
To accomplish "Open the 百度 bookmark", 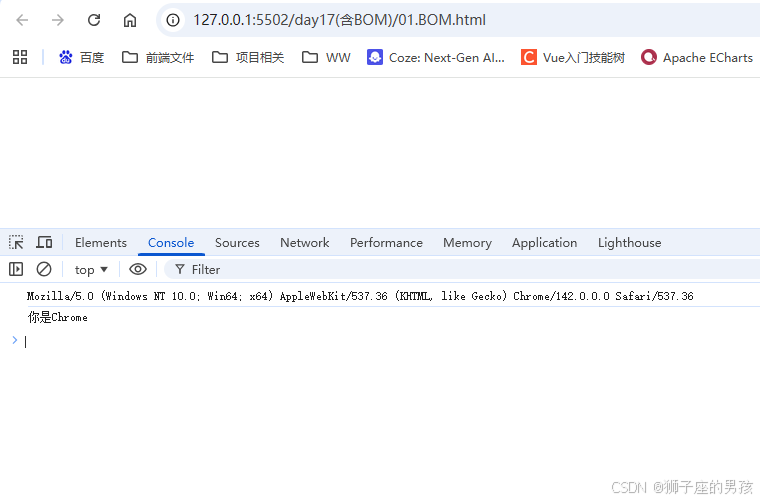I will point(81,58).
